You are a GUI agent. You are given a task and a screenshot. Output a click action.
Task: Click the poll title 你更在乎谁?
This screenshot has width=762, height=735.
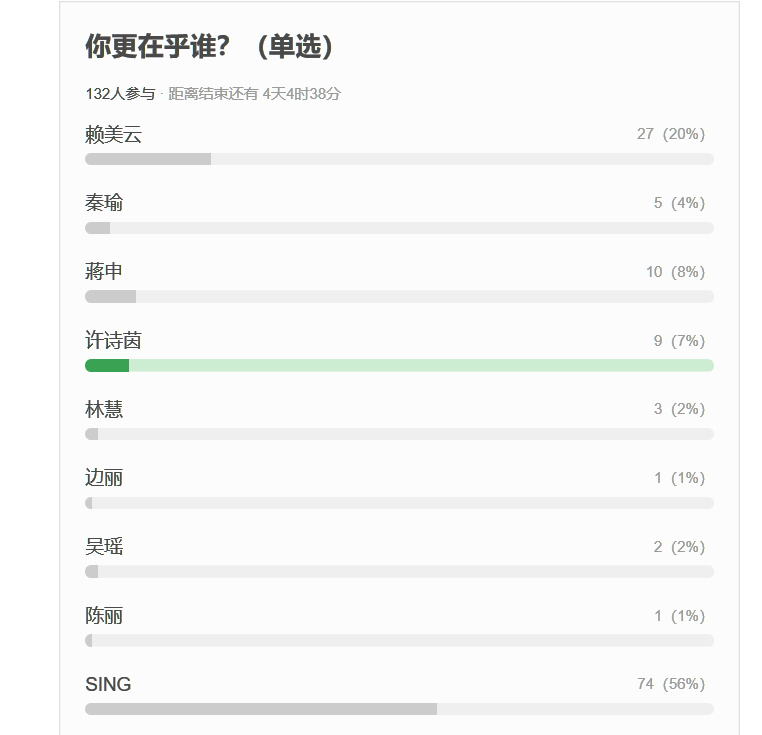click(157, 47)
